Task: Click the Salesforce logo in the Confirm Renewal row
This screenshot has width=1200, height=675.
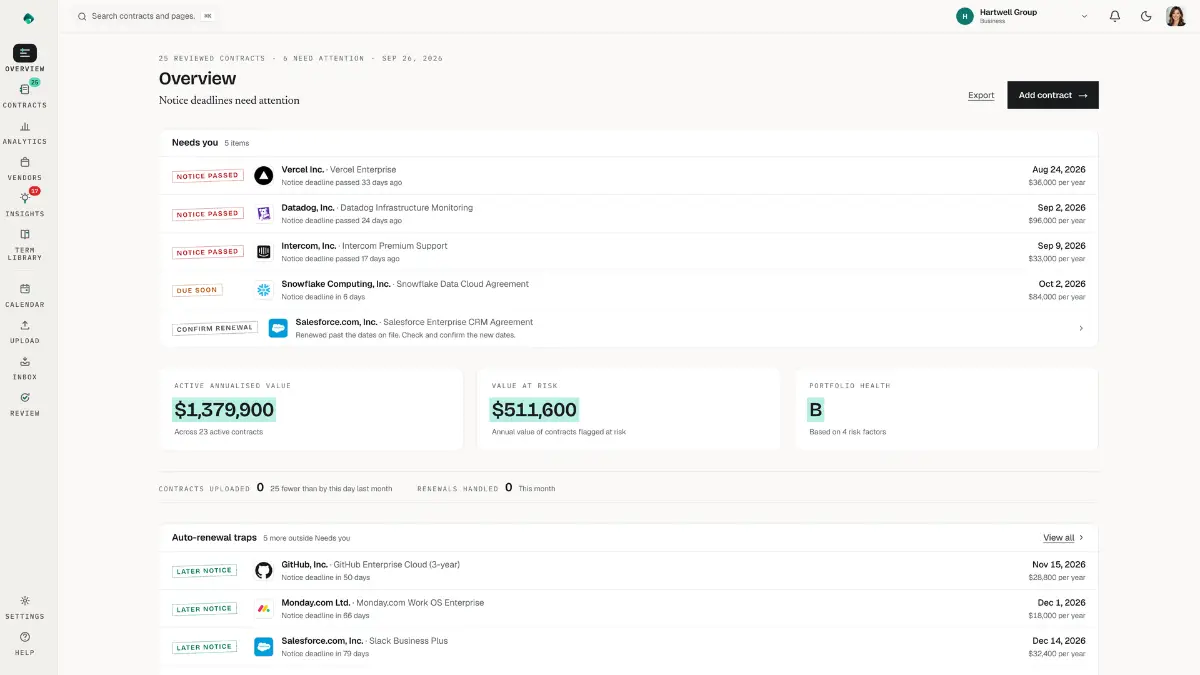Action: (x=278, y=328)
